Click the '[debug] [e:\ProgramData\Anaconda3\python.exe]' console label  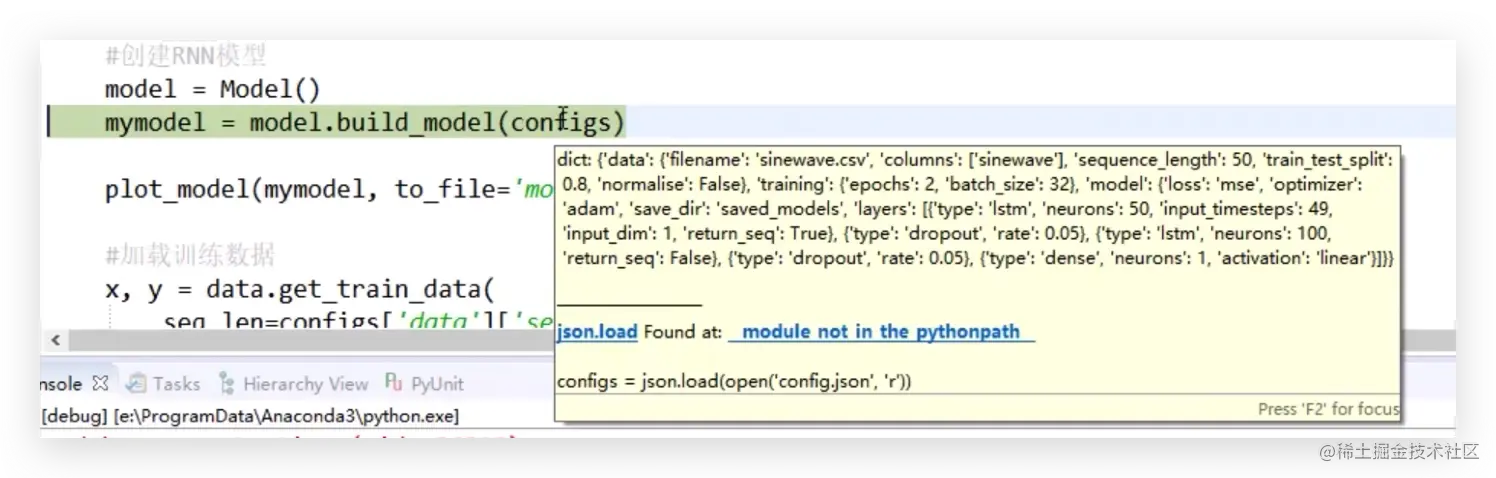pyautogui.click(x=249, y=415)
